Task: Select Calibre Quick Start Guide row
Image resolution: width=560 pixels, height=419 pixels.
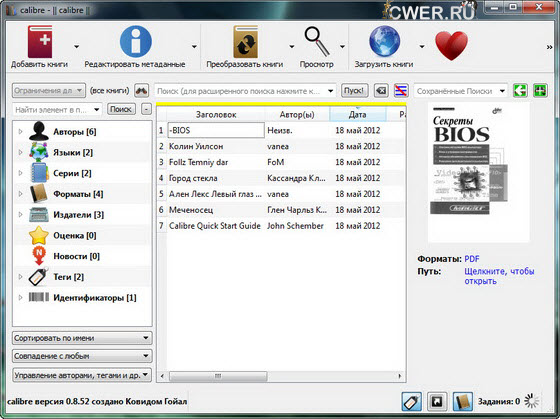Action: click(x=281, y=226)
